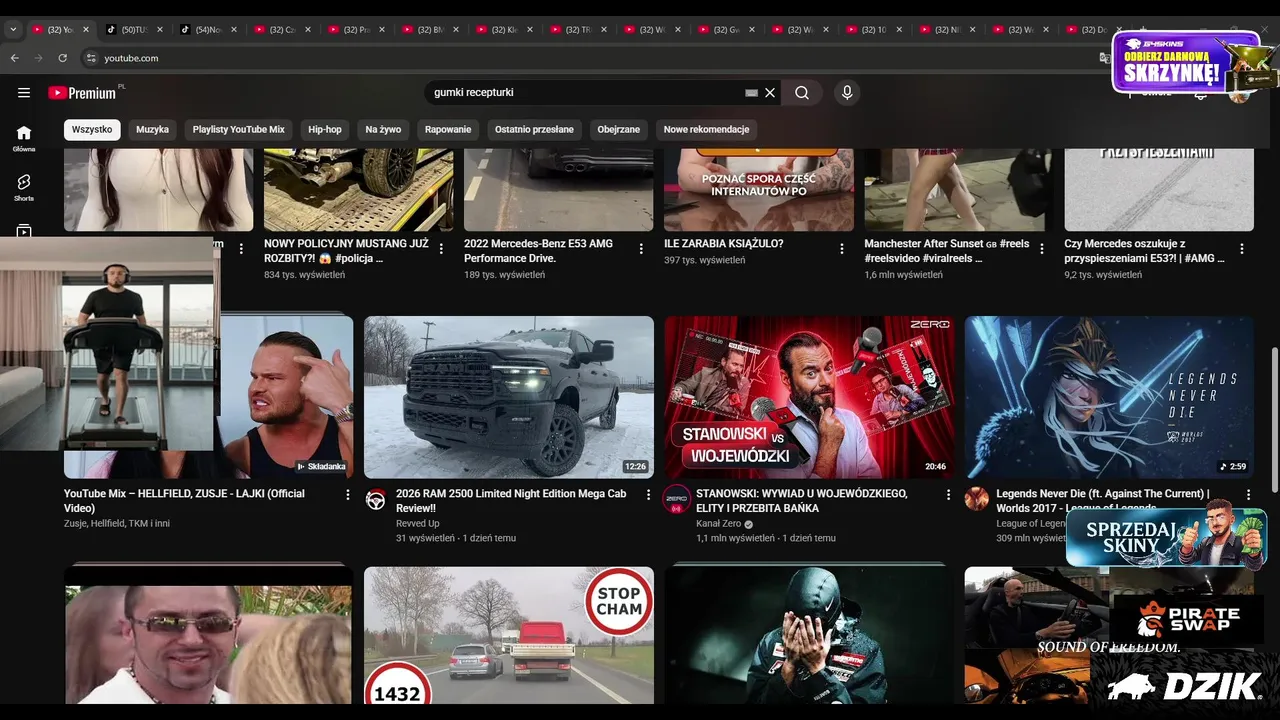Screen dimensions: 1280x720
Task: Click the 834 tys. wyświetleń view count
Action: pyautogui.click(x=304, y=274)
